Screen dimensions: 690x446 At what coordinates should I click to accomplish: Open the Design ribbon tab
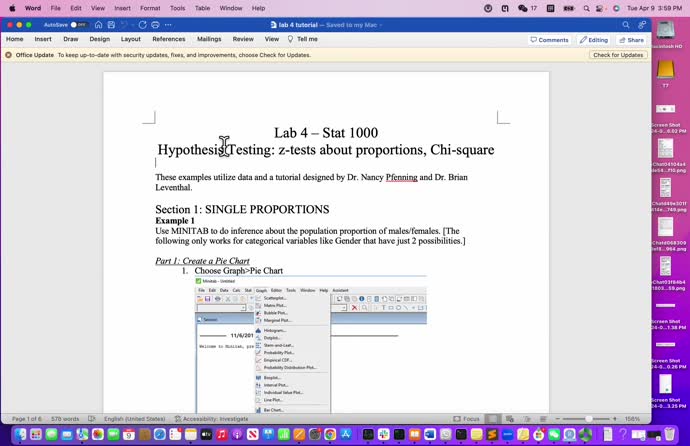click(x=99, y=39)
